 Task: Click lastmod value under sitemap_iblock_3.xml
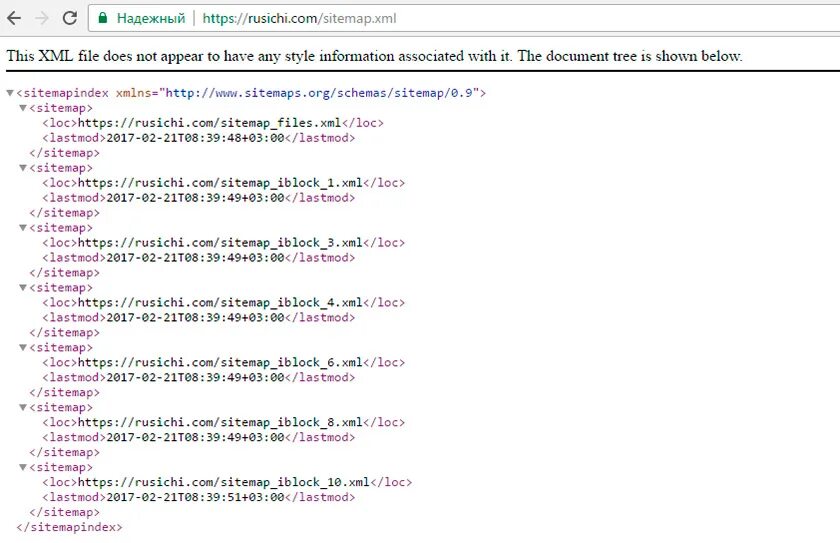pos(196,258)
